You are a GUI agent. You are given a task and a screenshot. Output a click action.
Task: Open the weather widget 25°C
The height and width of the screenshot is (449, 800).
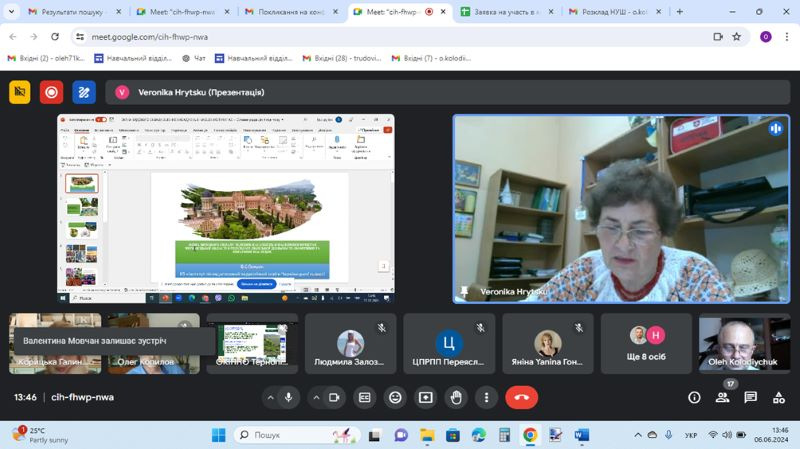40,435
